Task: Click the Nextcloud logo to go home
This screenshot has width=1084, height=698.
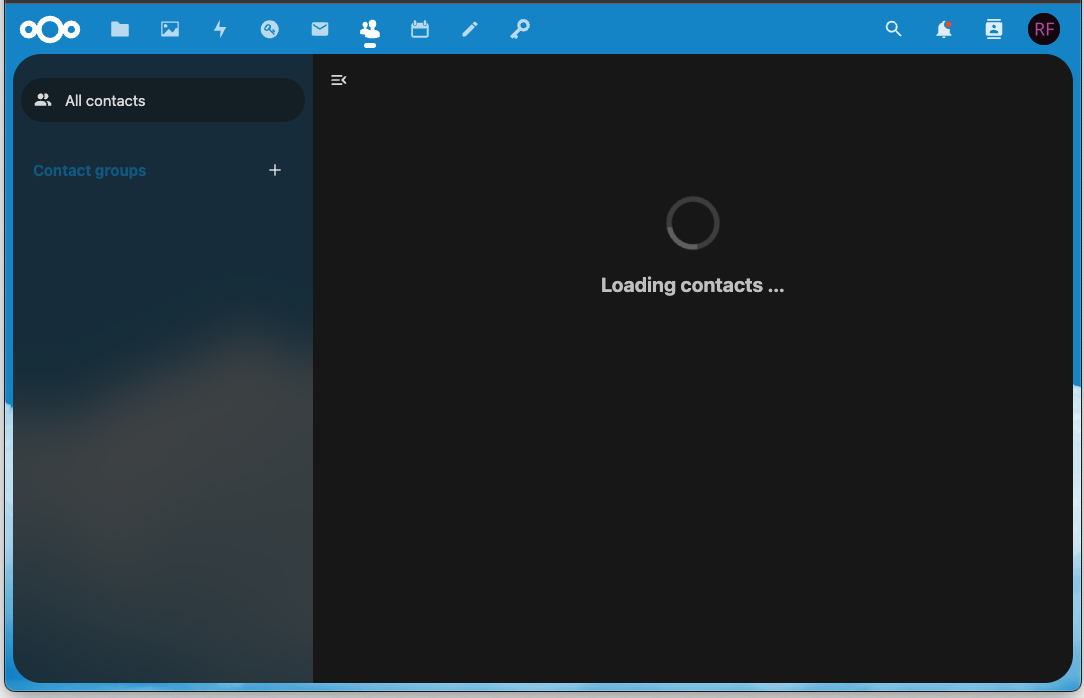Action: pos(50,29)
